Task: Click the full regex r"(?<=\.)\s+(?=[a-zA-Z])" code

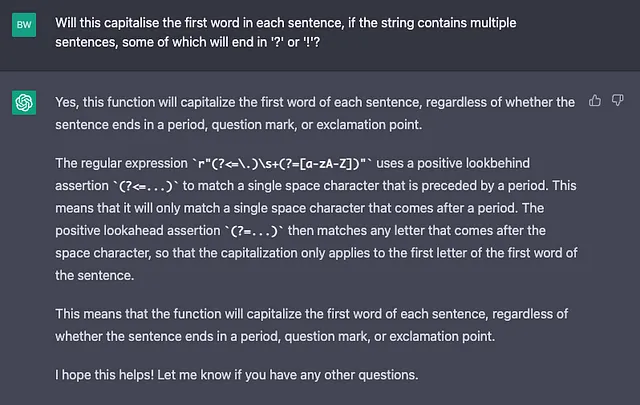Action: [282, 164]
